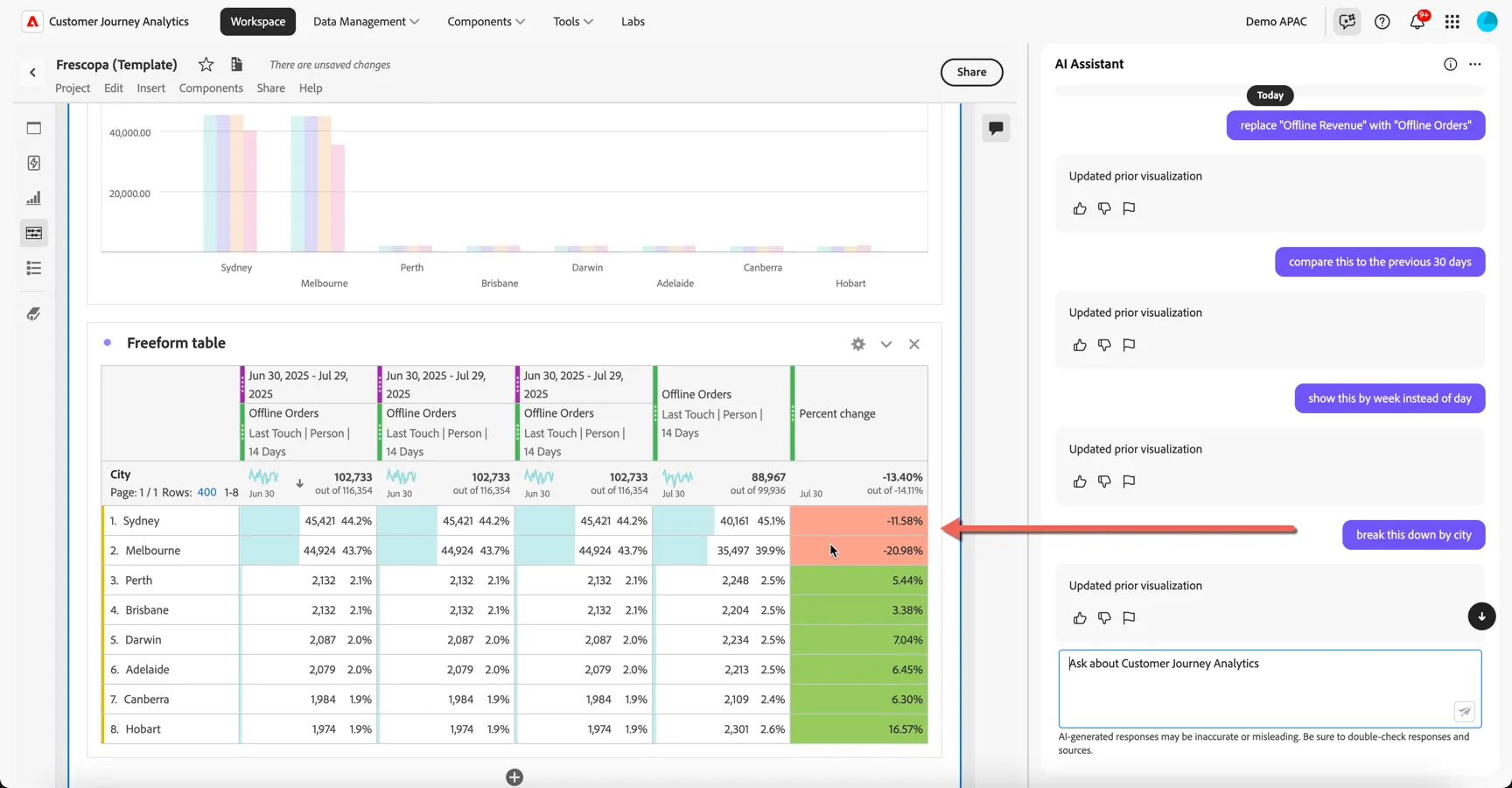Flag the response below 'break this down by city'
The height and width of the screenshot is (788, 1512).
(x=1129, y=618)
